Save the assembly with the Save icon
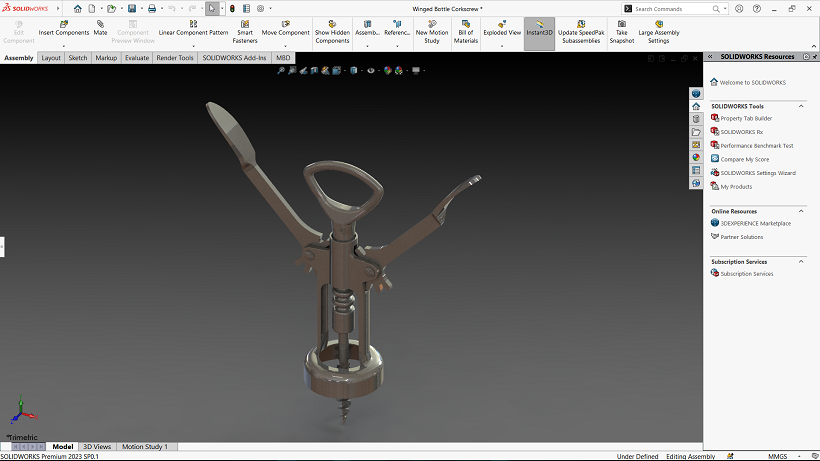Screen dimensions: 820x461 [x=132, y=8]
